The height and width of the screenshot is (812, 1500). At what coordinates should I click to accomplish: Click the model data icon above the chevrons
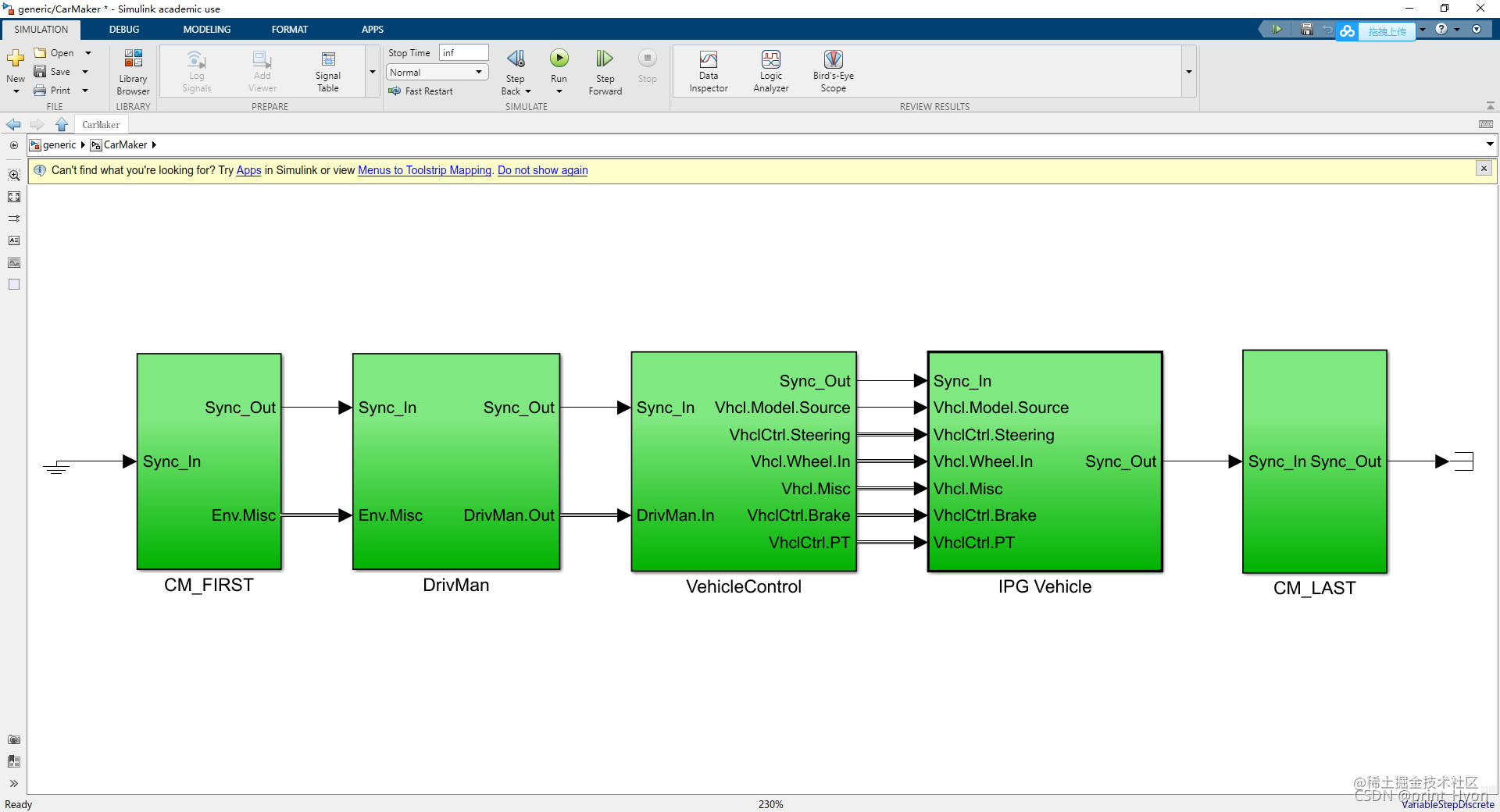[14, 761]
